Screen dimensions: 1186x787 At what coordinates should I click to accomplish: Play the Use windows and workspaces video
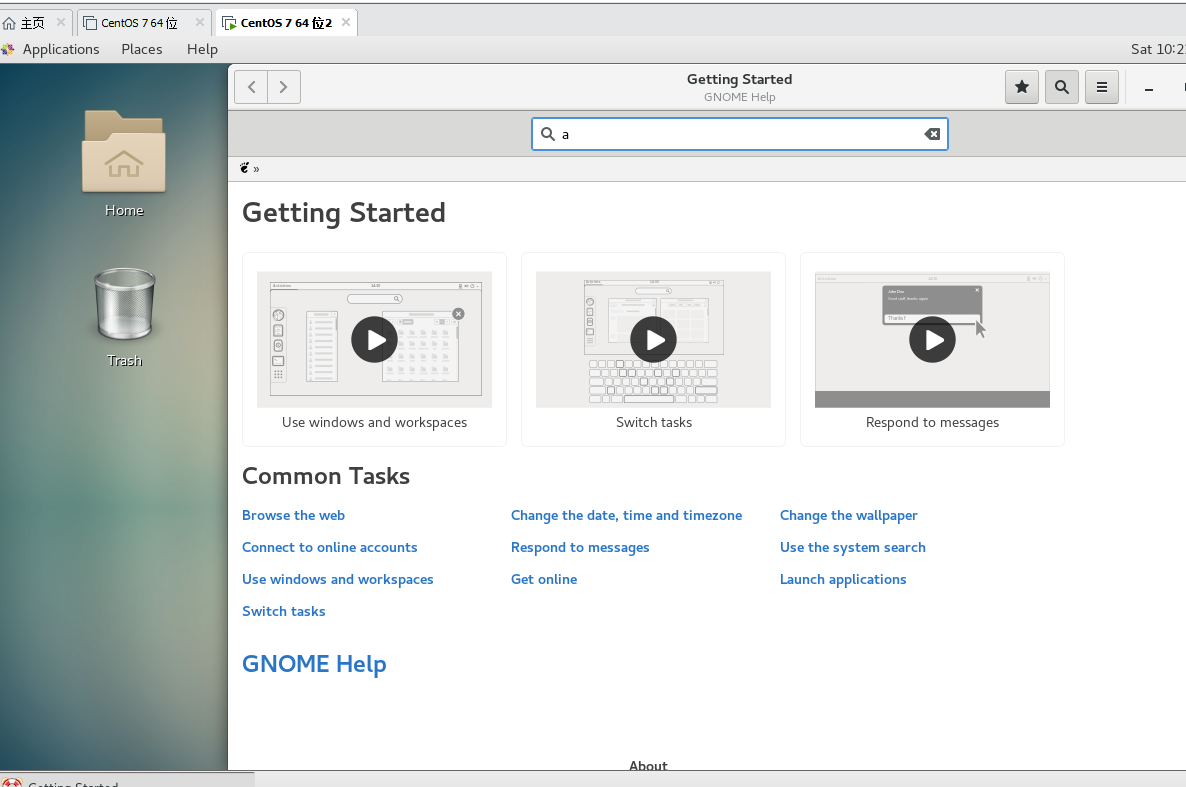coord(374,340)
